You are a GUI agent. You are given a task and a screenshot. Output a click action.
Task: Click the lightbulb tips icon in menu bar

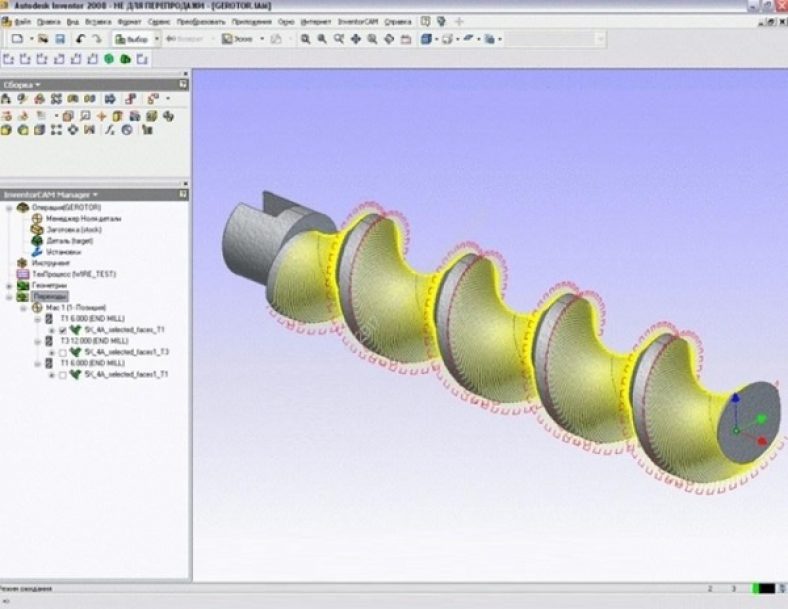point(442,22)
